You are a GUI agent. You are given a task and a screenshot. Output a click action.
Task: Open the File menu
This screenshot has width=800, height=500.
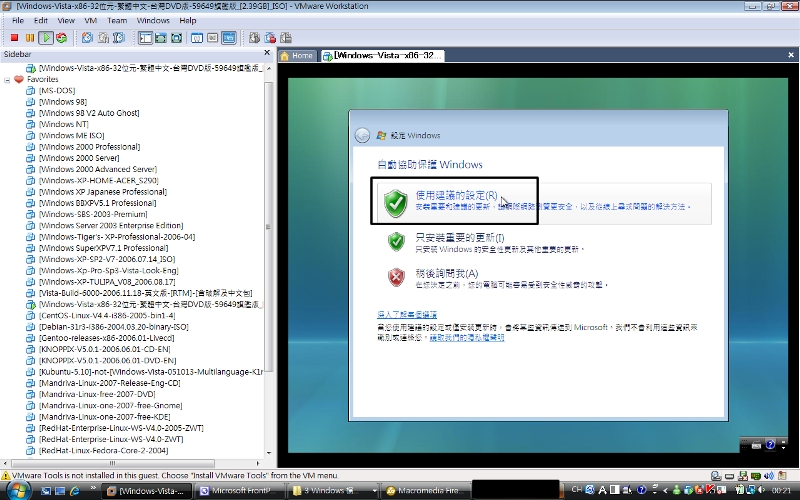pos(18,20)
